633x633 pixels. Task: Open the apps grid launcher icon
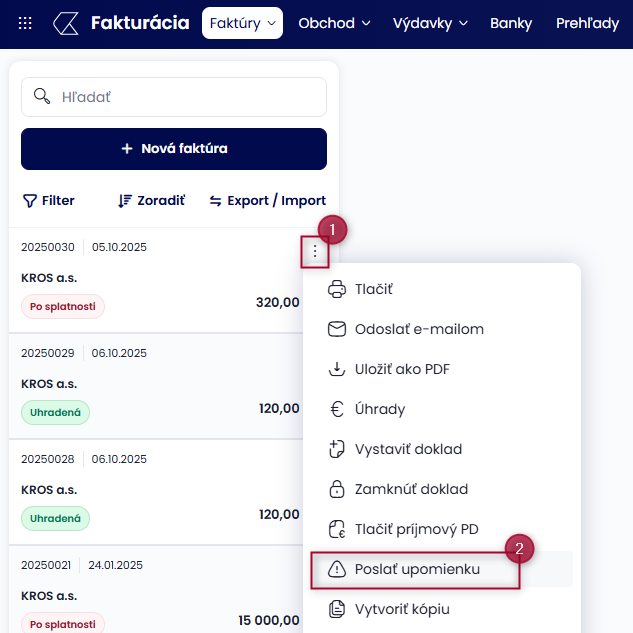(x=26, y=23)
